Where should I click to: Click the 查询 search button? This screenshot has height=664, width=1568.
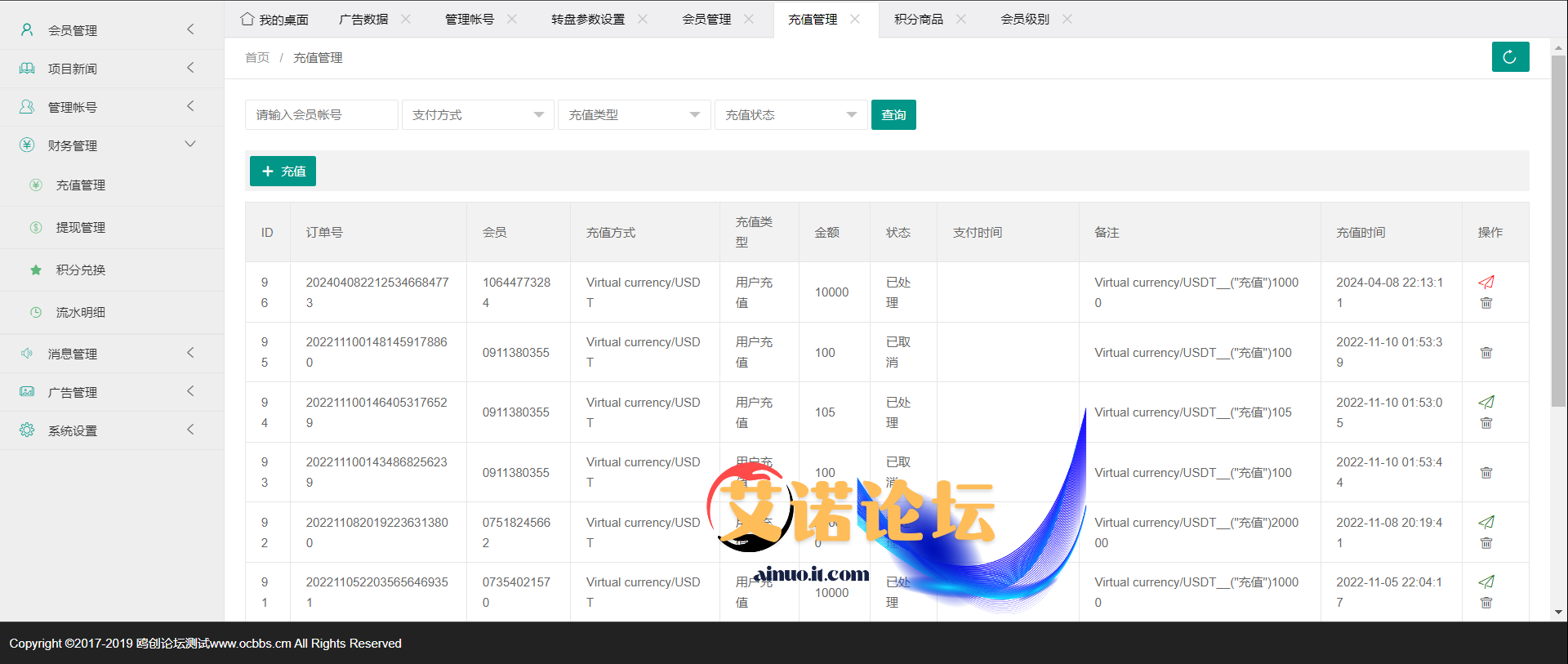click(x=893, y=115)
